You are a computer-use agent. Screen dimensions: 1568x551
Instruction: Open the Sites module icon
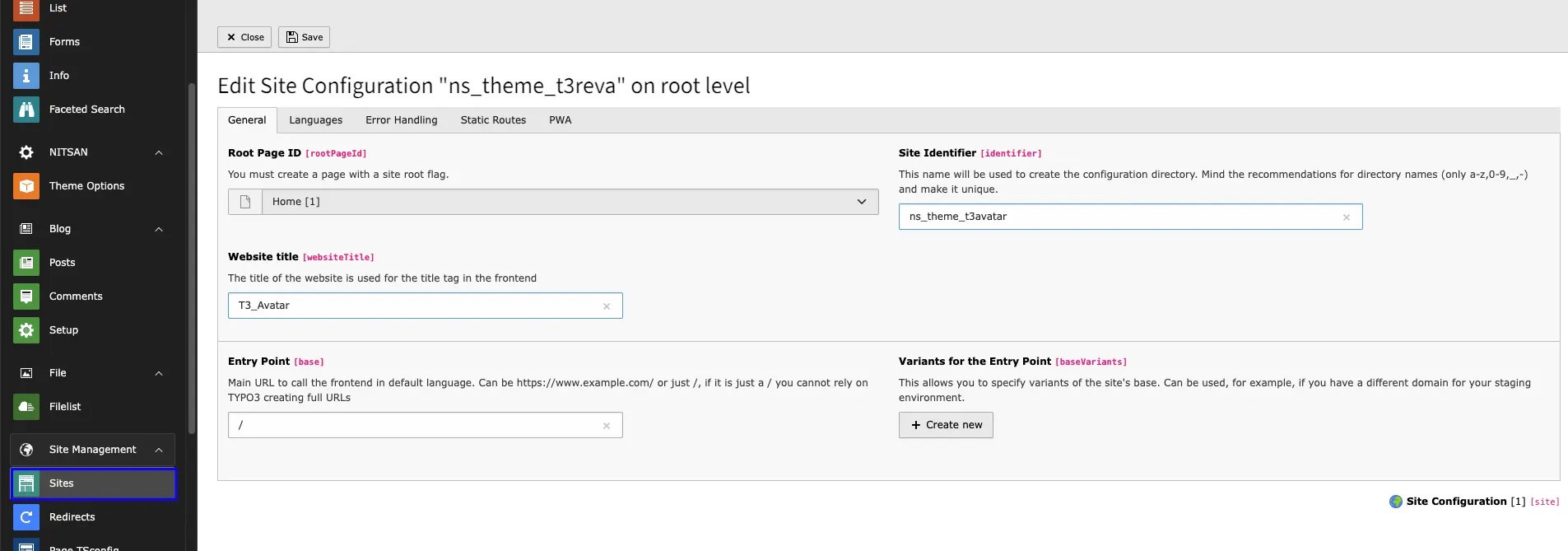click(x=26, y=483)
